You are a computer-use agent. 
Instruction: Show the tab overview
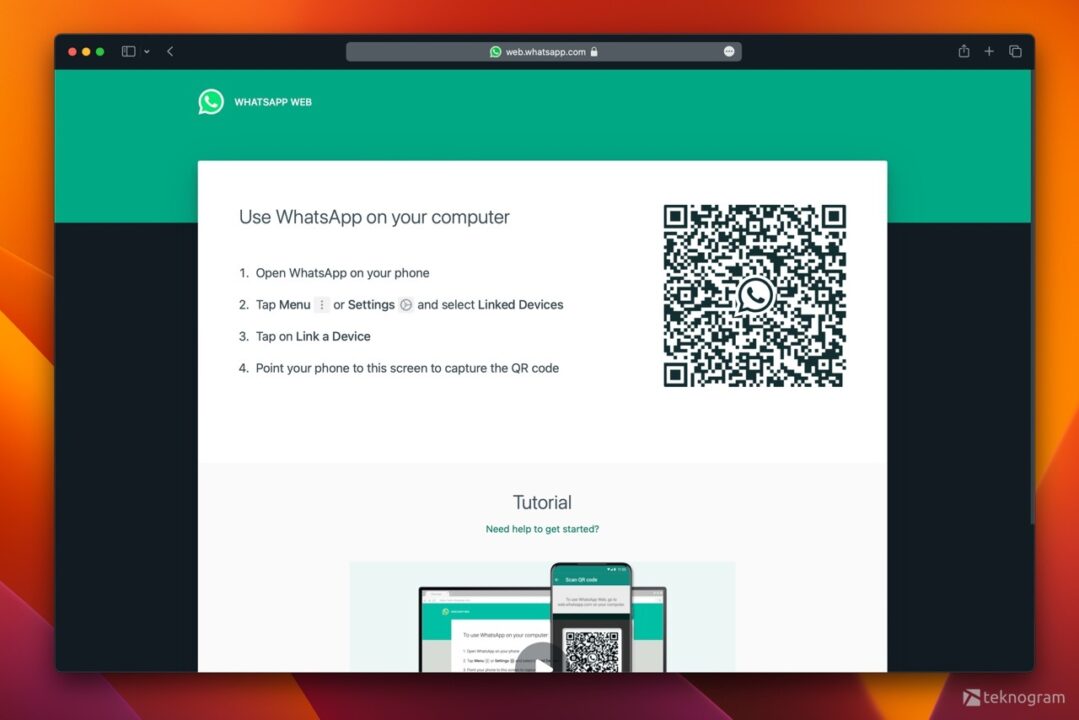click(x=1015, y=51)
